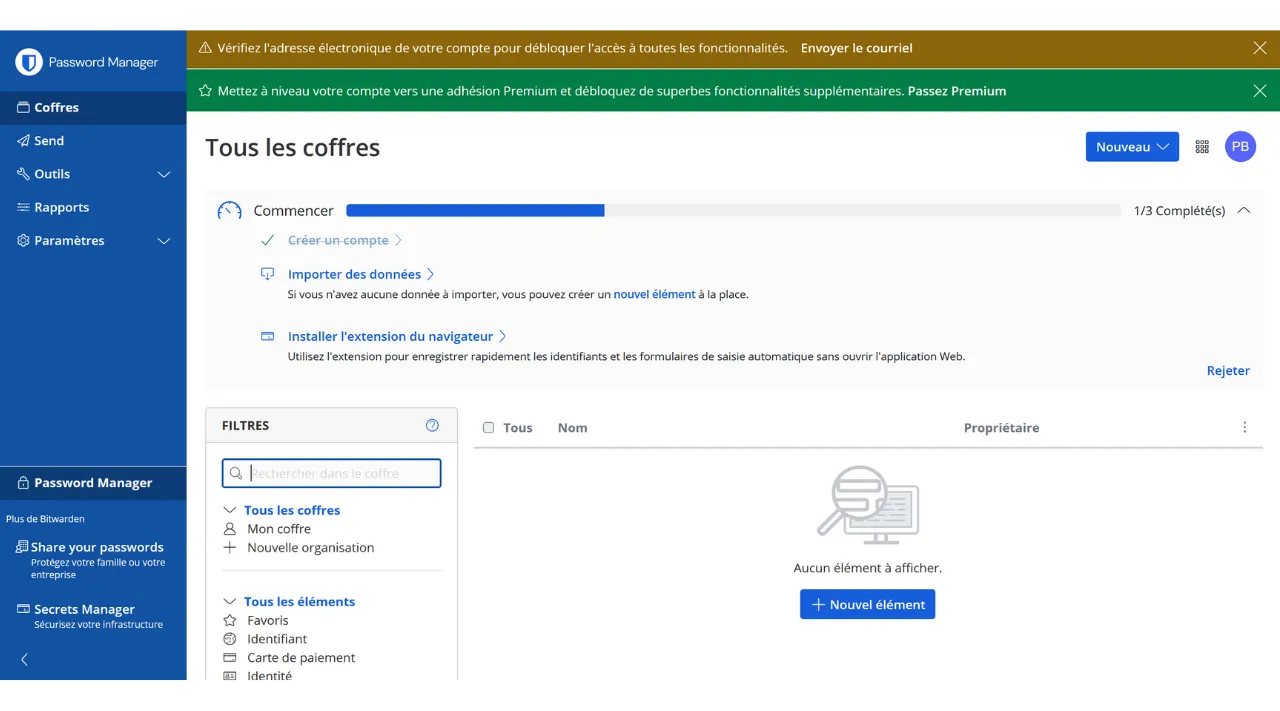Image resolution: width=1280 pixels, height=711 pixels.
Task: Open the PB account avatar menu
Action: click(x=1240, y=147)
